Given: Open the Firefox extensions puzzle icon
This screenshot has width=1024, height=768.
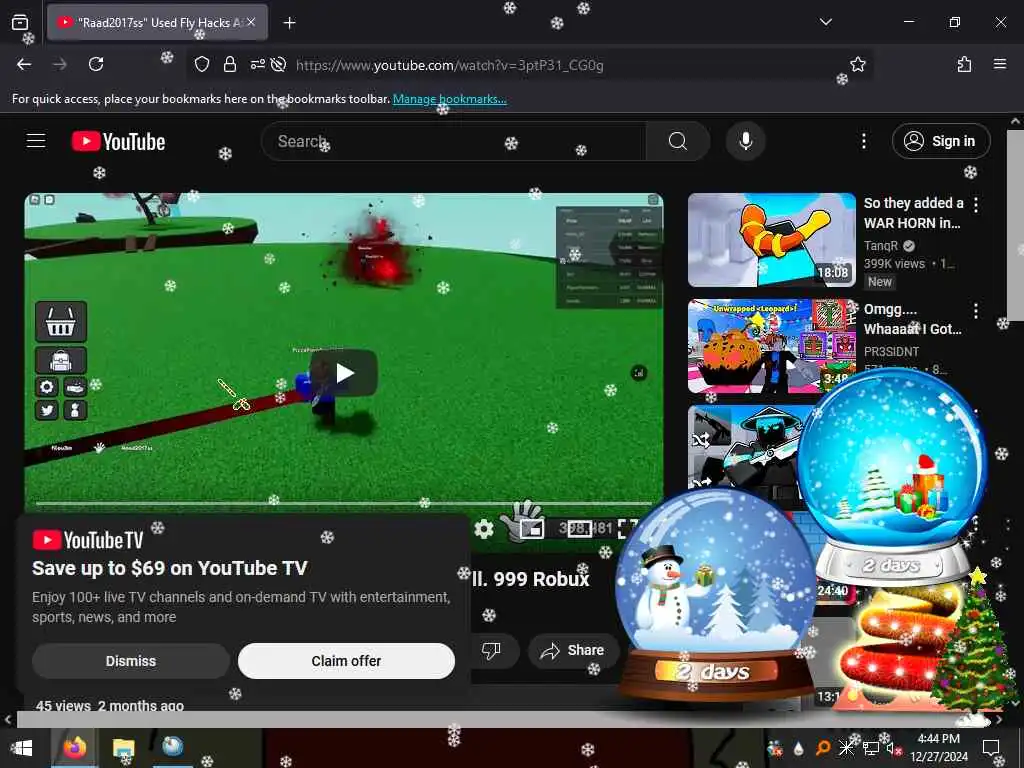Looking at the screenshot, I should [964, 64].
